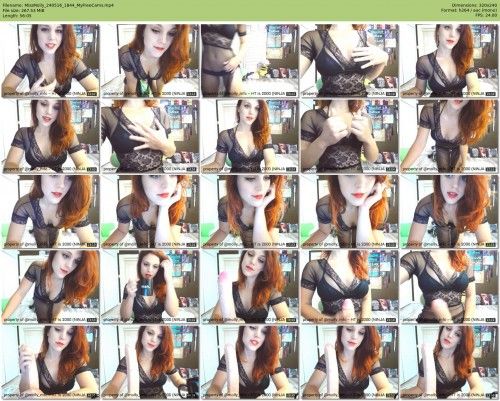Open the thumbnail showing a blue mug

point(150,287)
